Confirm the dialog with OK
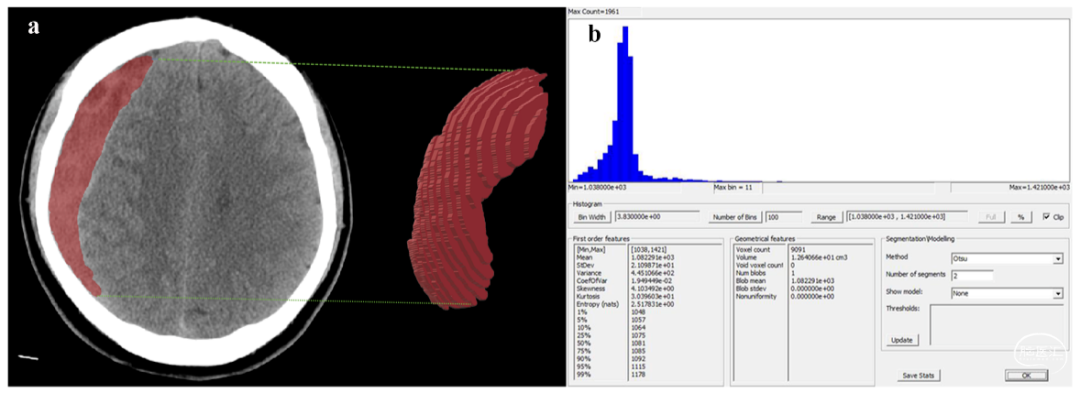The height and width of the screenshot is (393, 1080). click(1026, 376)
